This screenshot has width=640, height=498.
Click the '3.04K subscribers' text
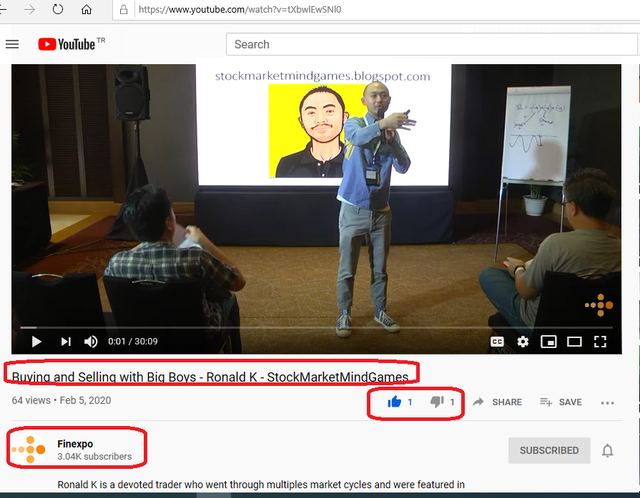94,456
